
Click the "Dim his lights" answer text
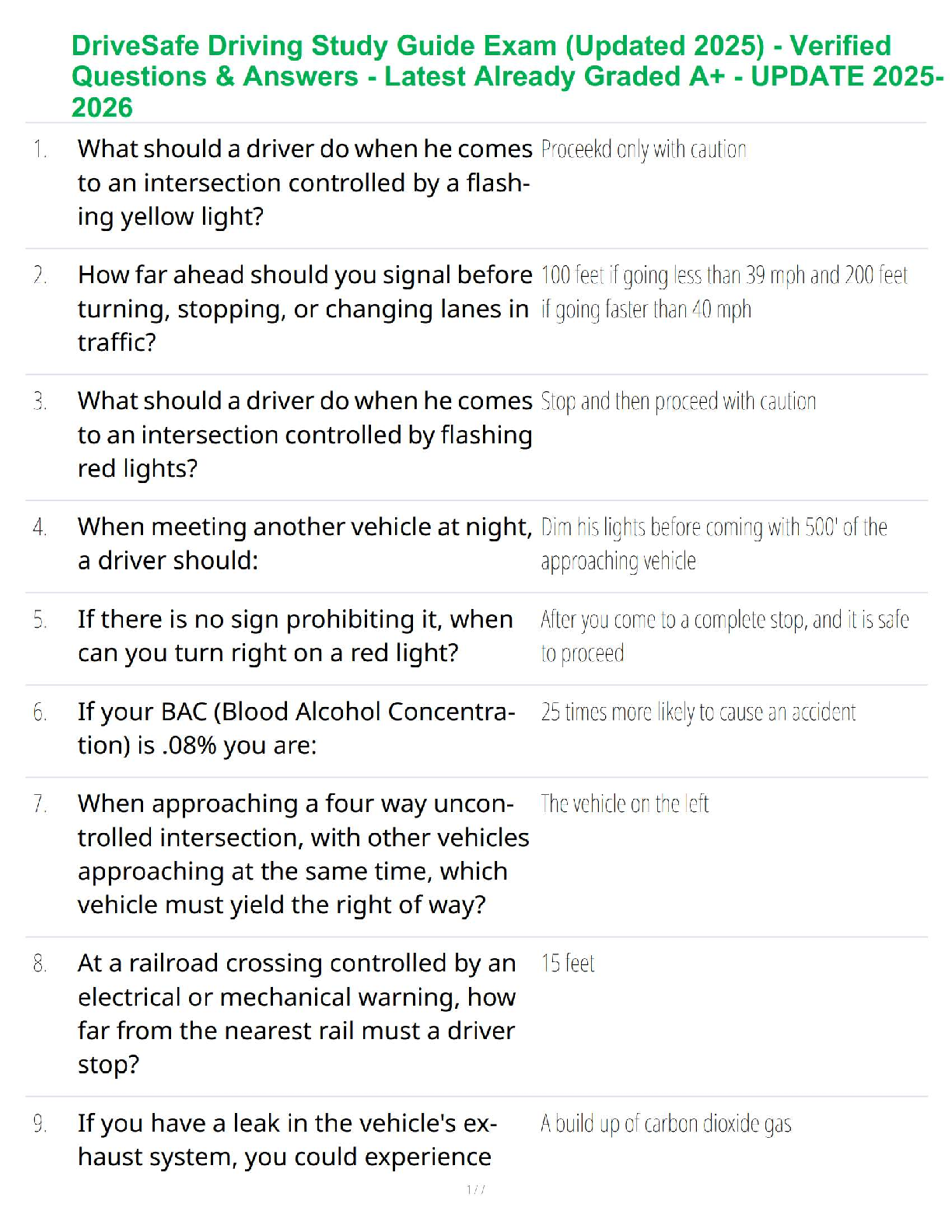point(713,544)
